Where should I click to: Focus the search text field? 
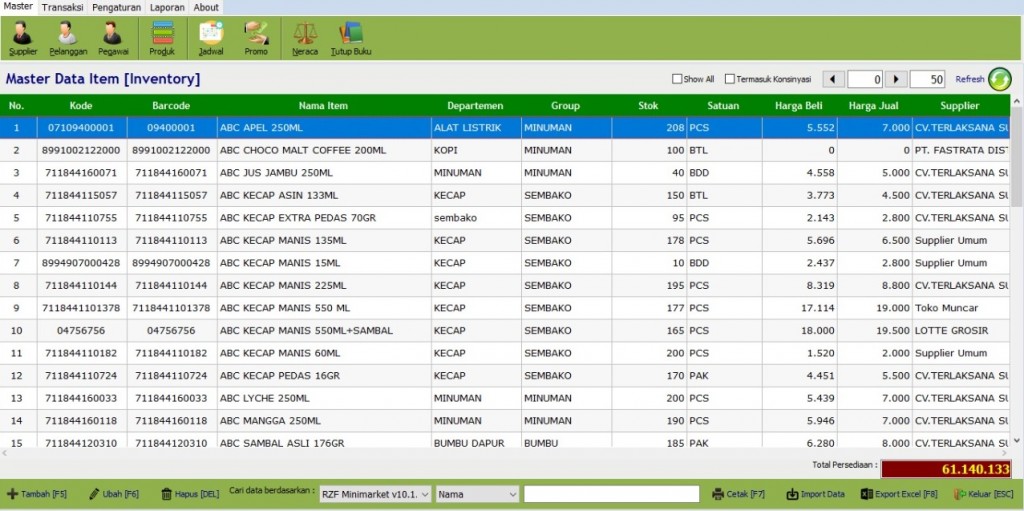[611, 495]
